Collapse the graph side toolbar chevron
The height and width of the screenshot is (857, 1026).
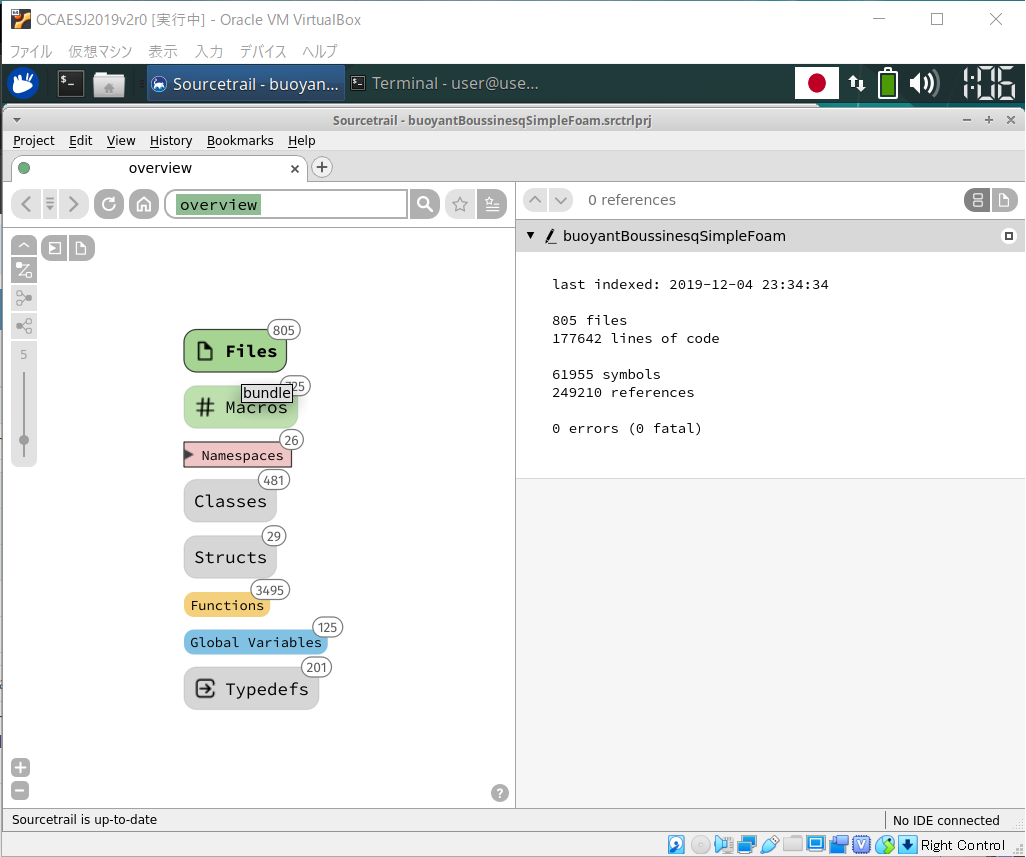24,245
